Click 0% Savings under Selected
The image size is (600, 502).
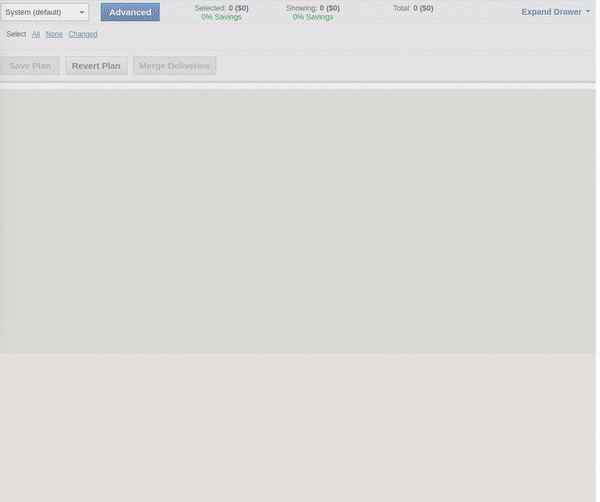coord(221,17)
